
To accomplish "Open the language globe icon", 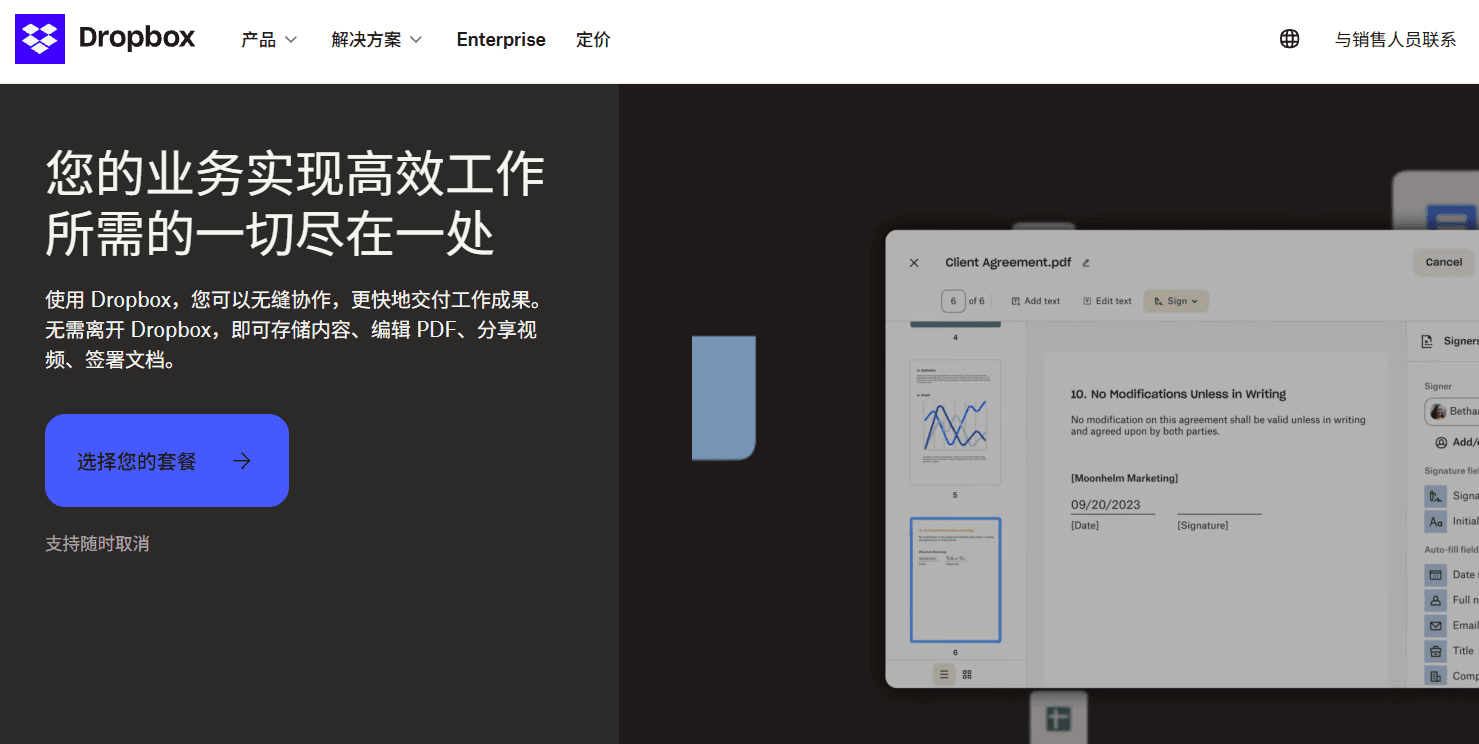I will pos(1290,39).
